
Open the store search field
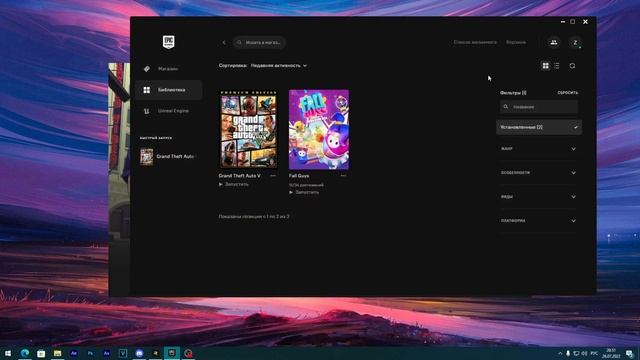pyautogui.click(x=259, y=42)
